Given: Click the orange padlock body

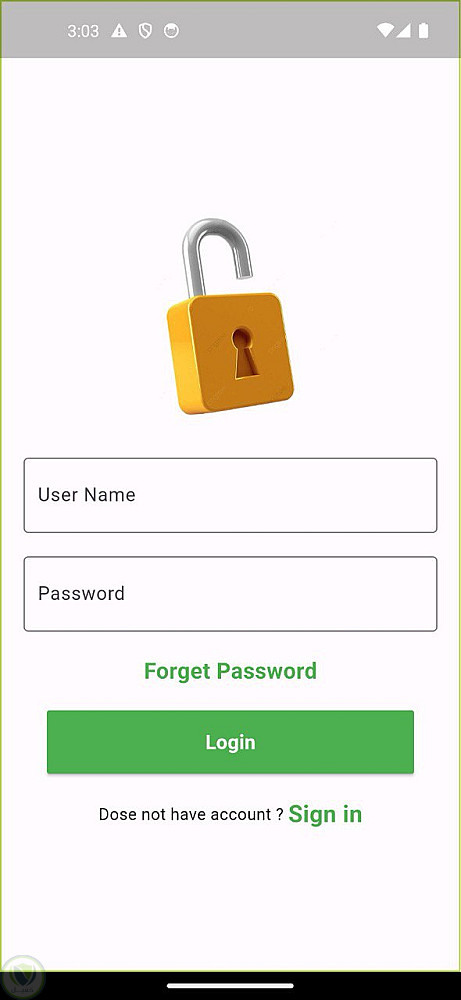Looking at the screenshot, I should click(x=230, y=353).
